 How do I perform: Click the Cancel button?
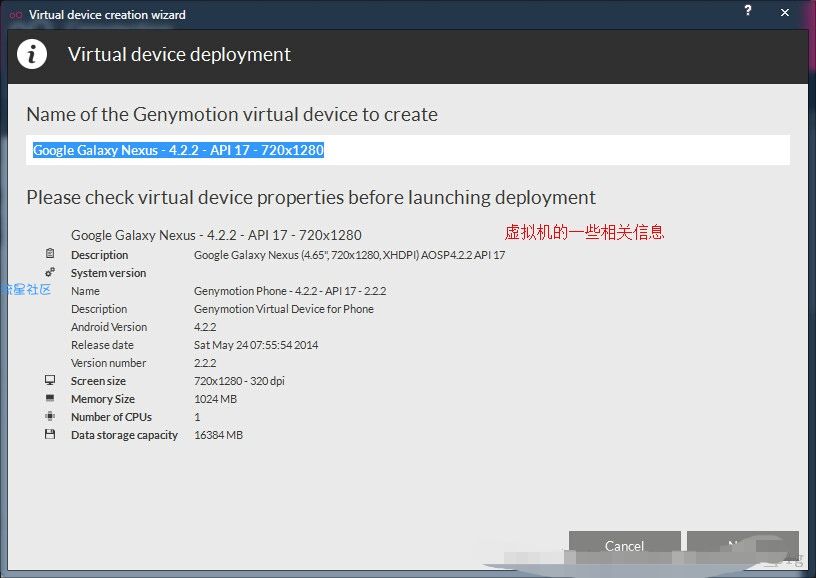coord(624,546)
